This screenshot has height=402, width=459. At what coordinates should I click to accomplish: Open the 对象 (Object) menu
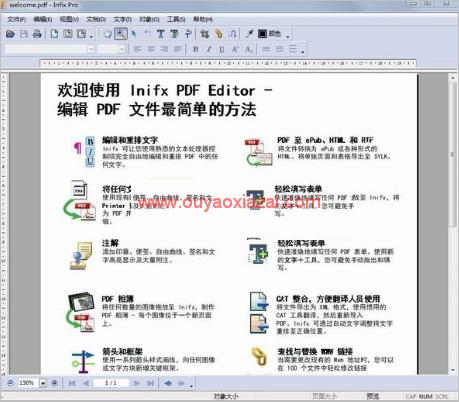149,19
